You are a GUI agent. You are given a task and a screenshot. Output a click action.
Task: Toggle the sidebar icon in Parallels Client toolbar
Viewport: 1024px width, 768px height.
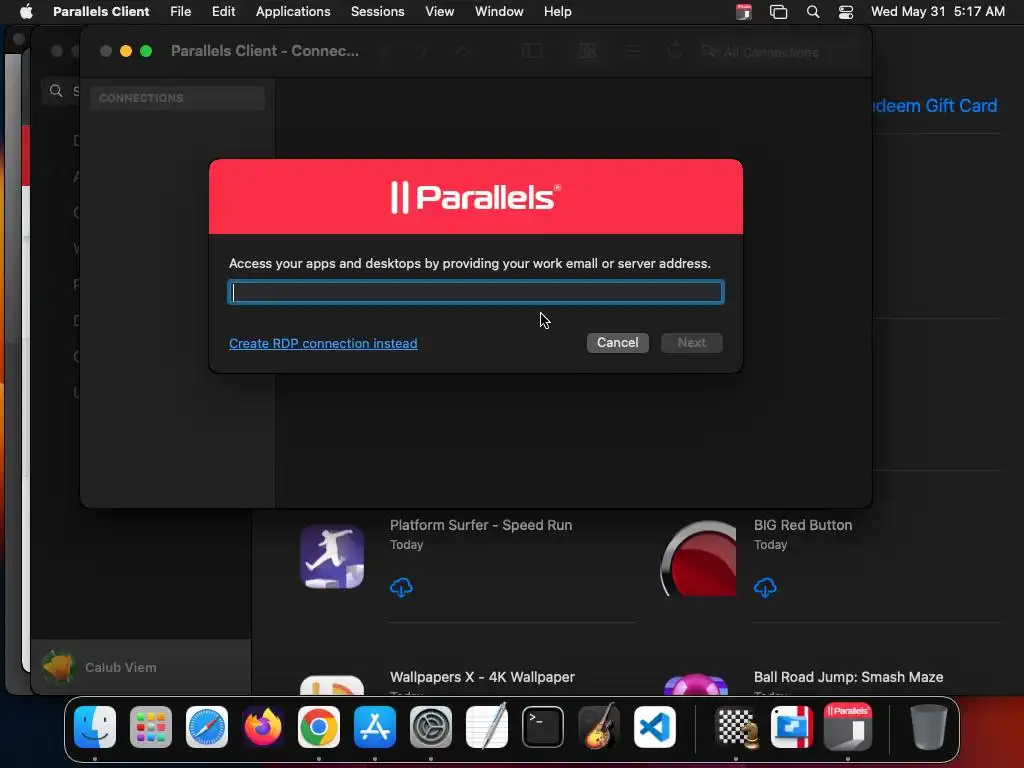click(x=532, y=51)
